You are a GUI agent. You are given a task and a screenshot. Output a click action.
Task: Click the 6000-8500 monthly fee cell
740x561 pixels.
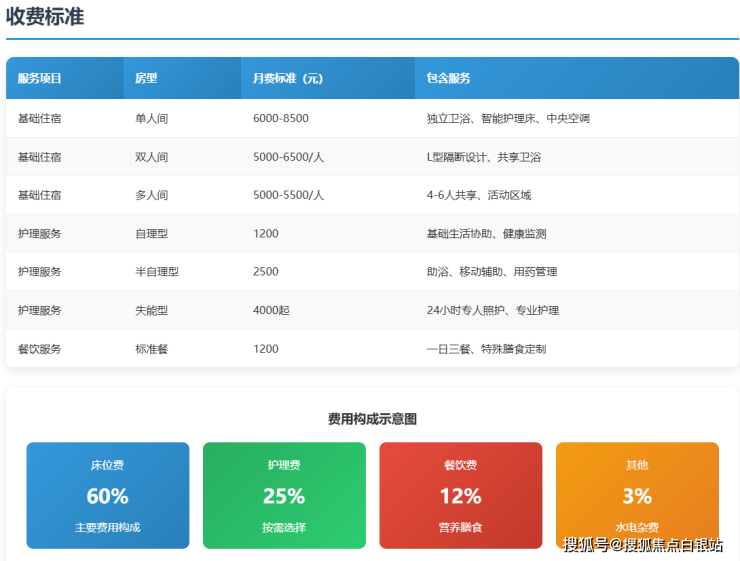click(281, 118)
